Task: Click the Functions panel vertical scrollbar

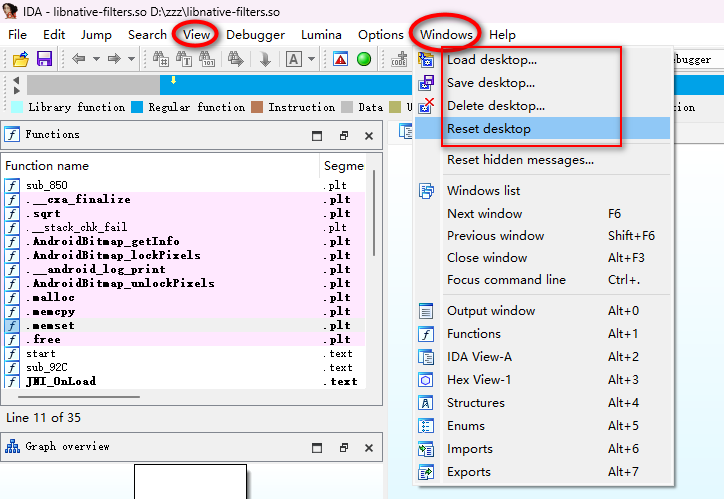Action: tap(374, 212)
